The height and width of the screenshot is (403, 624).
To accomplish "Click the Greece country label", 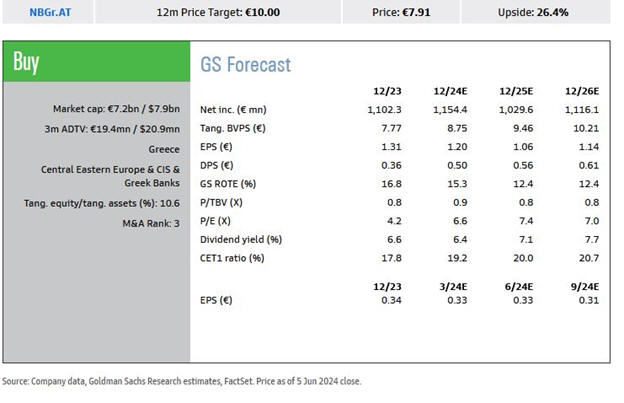I will pyautogui.click(x=165, y=150).
